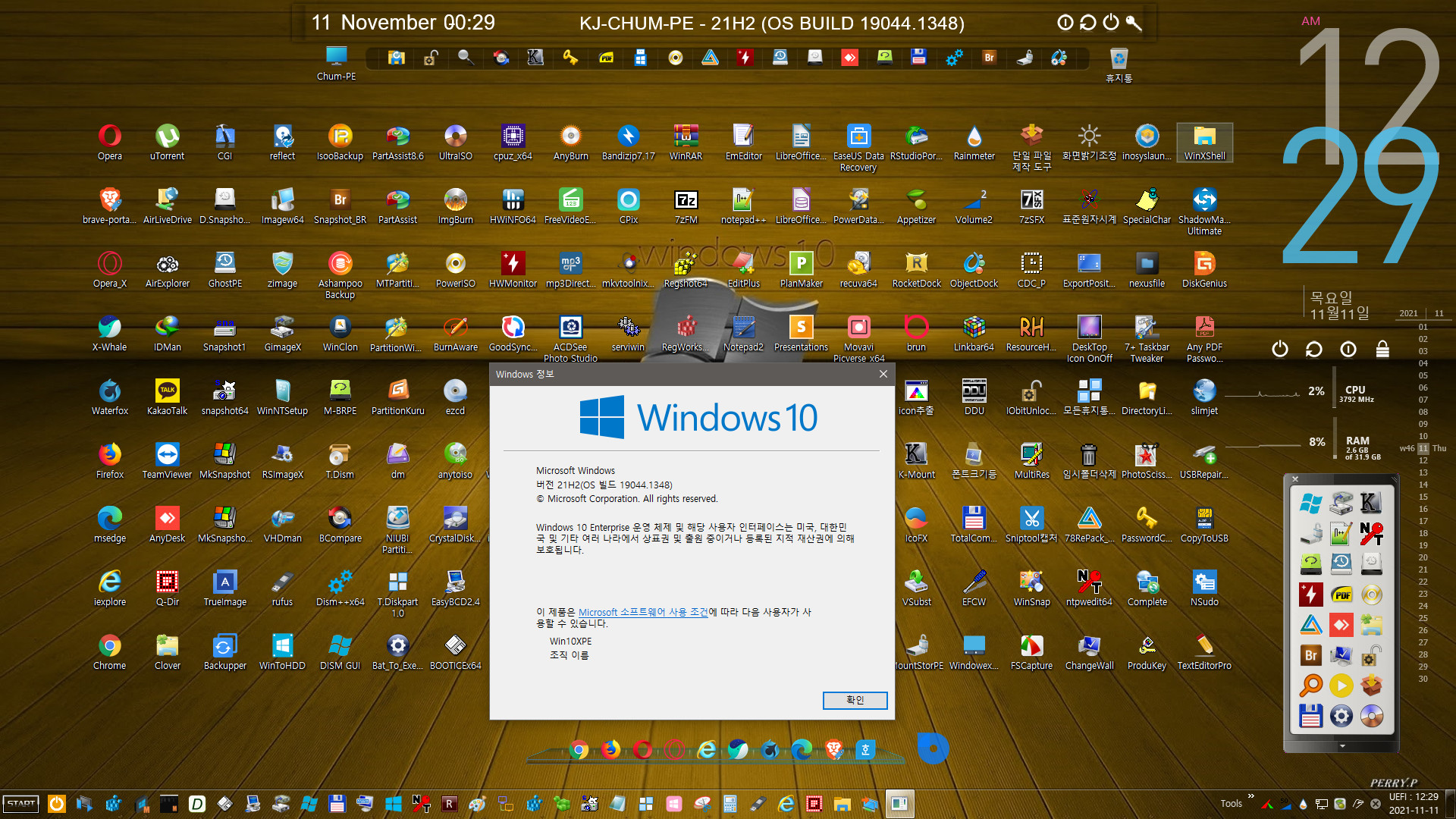Launch BOOTICEx64 desktop icon
The image size is (1456, 819).
(456, 651)
